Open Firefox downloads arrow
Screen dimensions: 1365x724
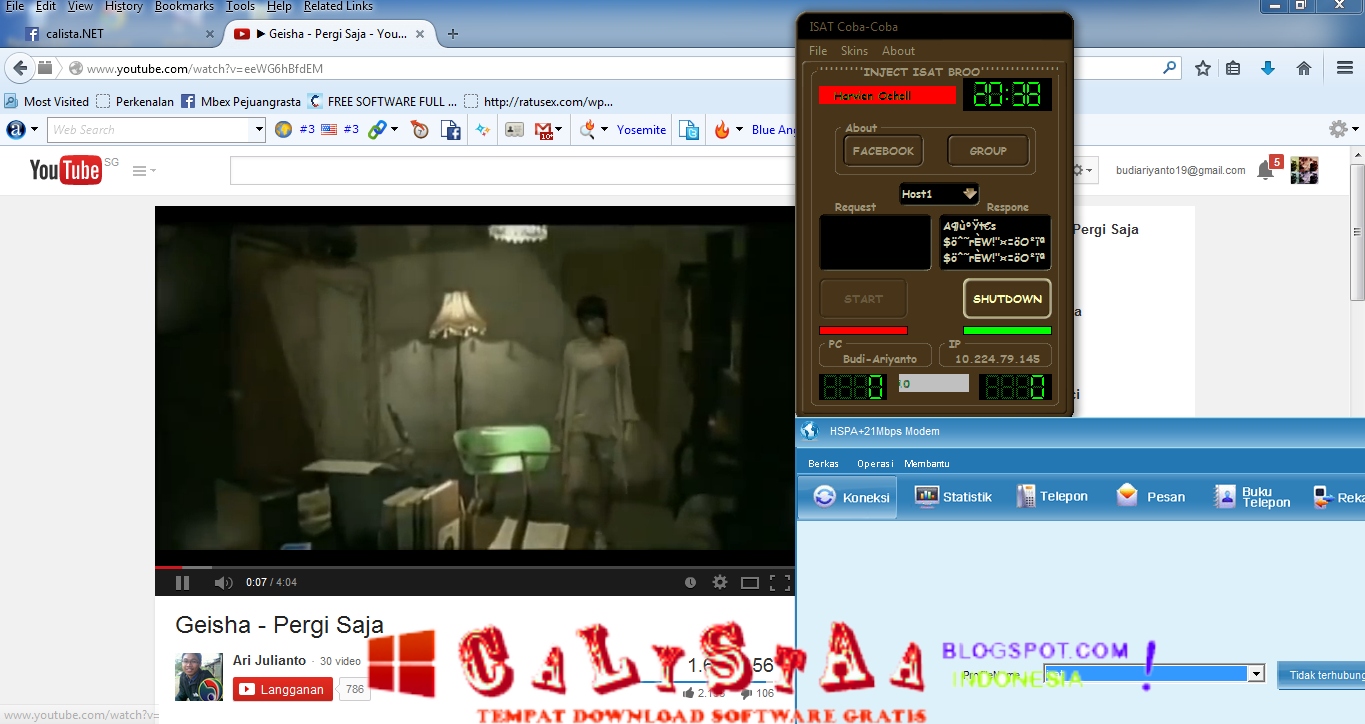point(1268,69)
